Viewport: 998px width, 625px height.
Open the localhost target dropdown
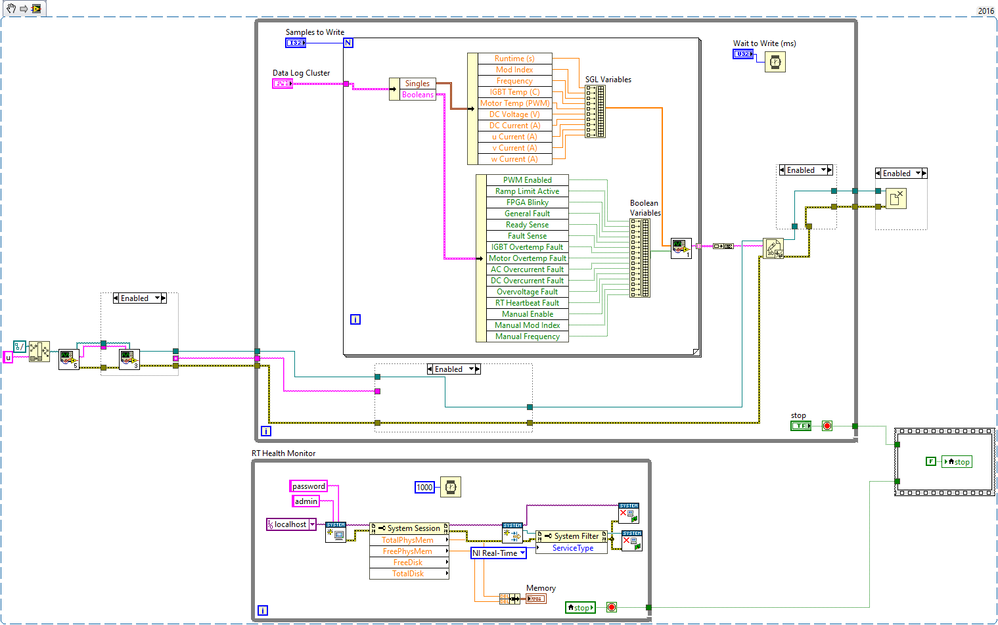(313, 524)
